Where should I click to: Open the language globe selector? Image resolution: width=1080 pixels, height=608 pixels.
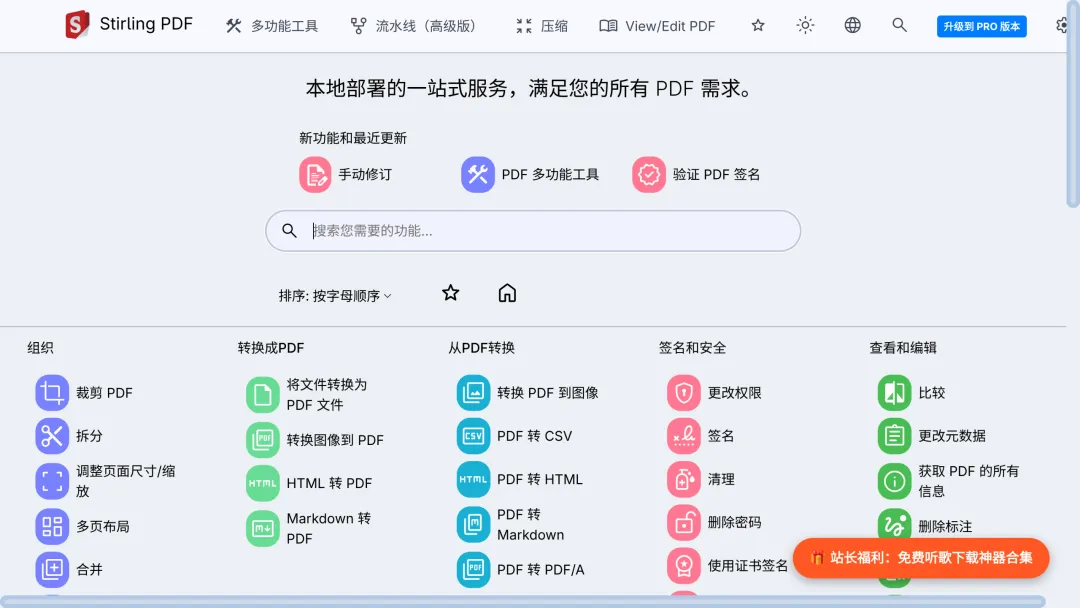(853, 25)
